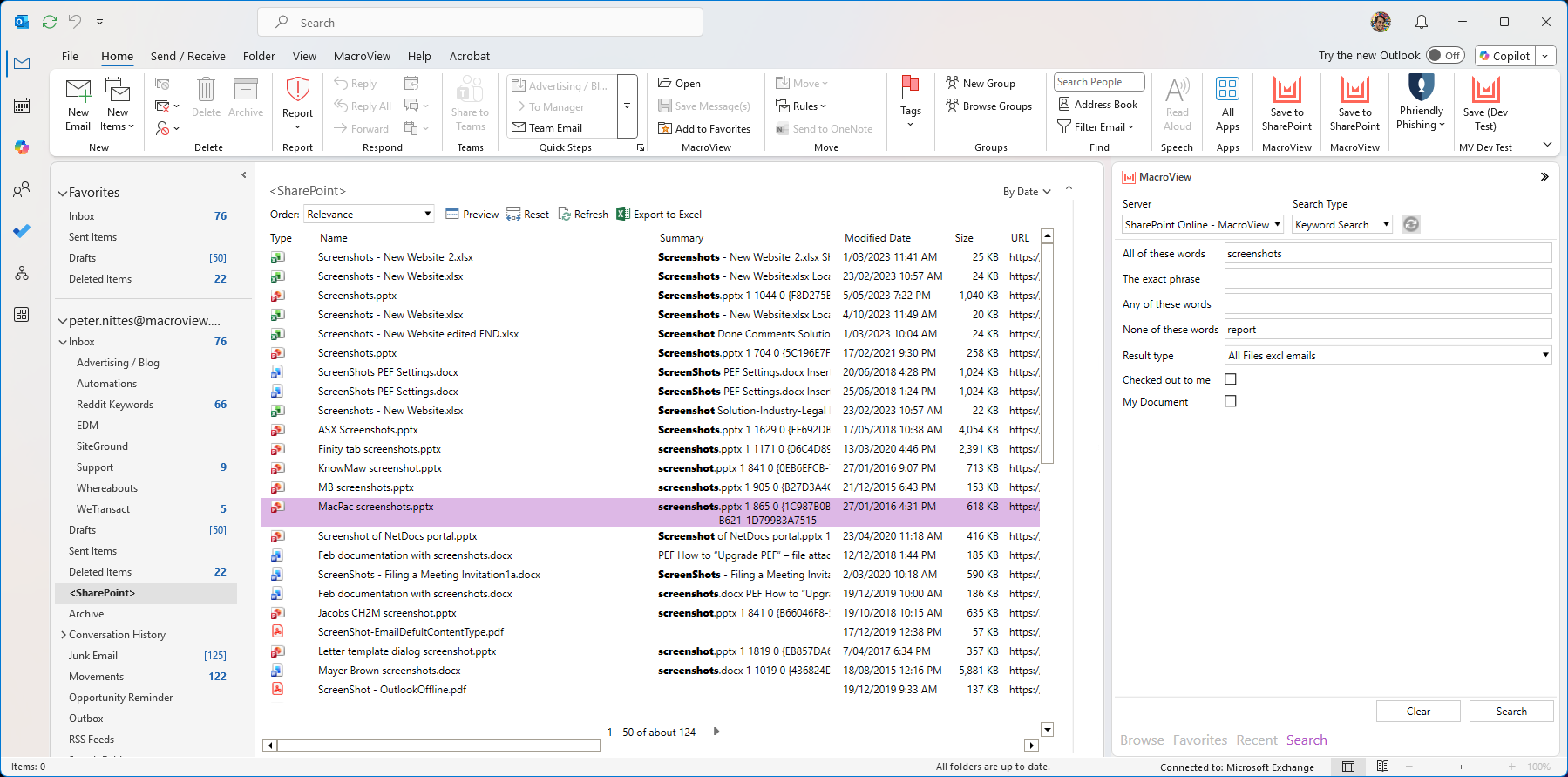1568x777 pixels.
Task: Open Address Book
Action: click(x=1097, y=105)
